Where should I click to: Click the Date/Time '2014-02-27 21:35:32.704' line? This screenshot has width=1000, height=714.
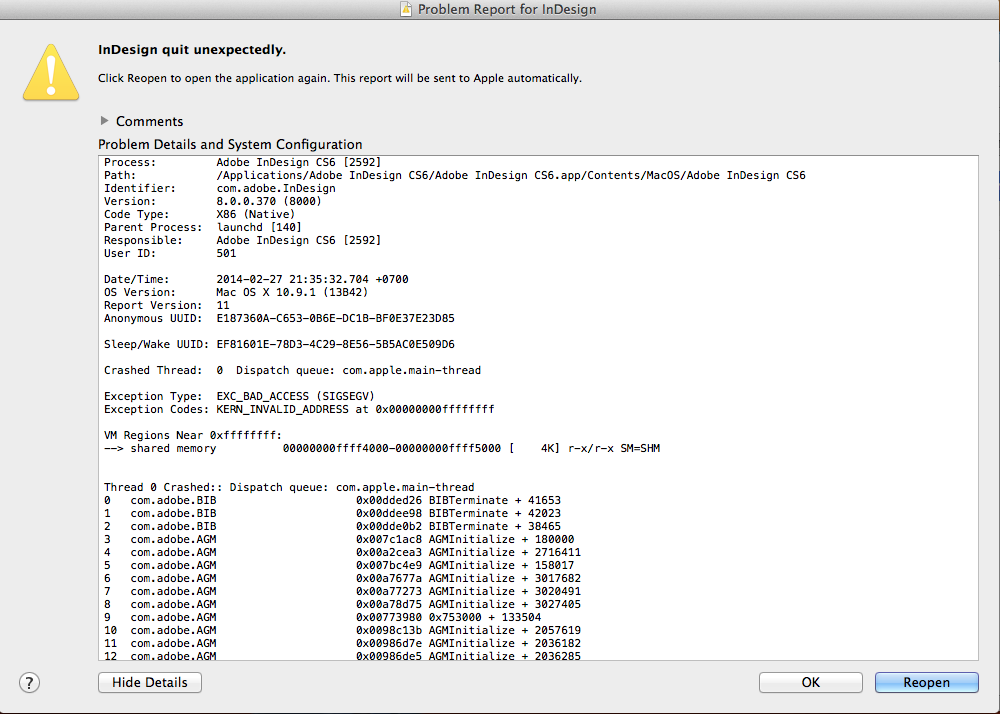click(x=256, y=279)
